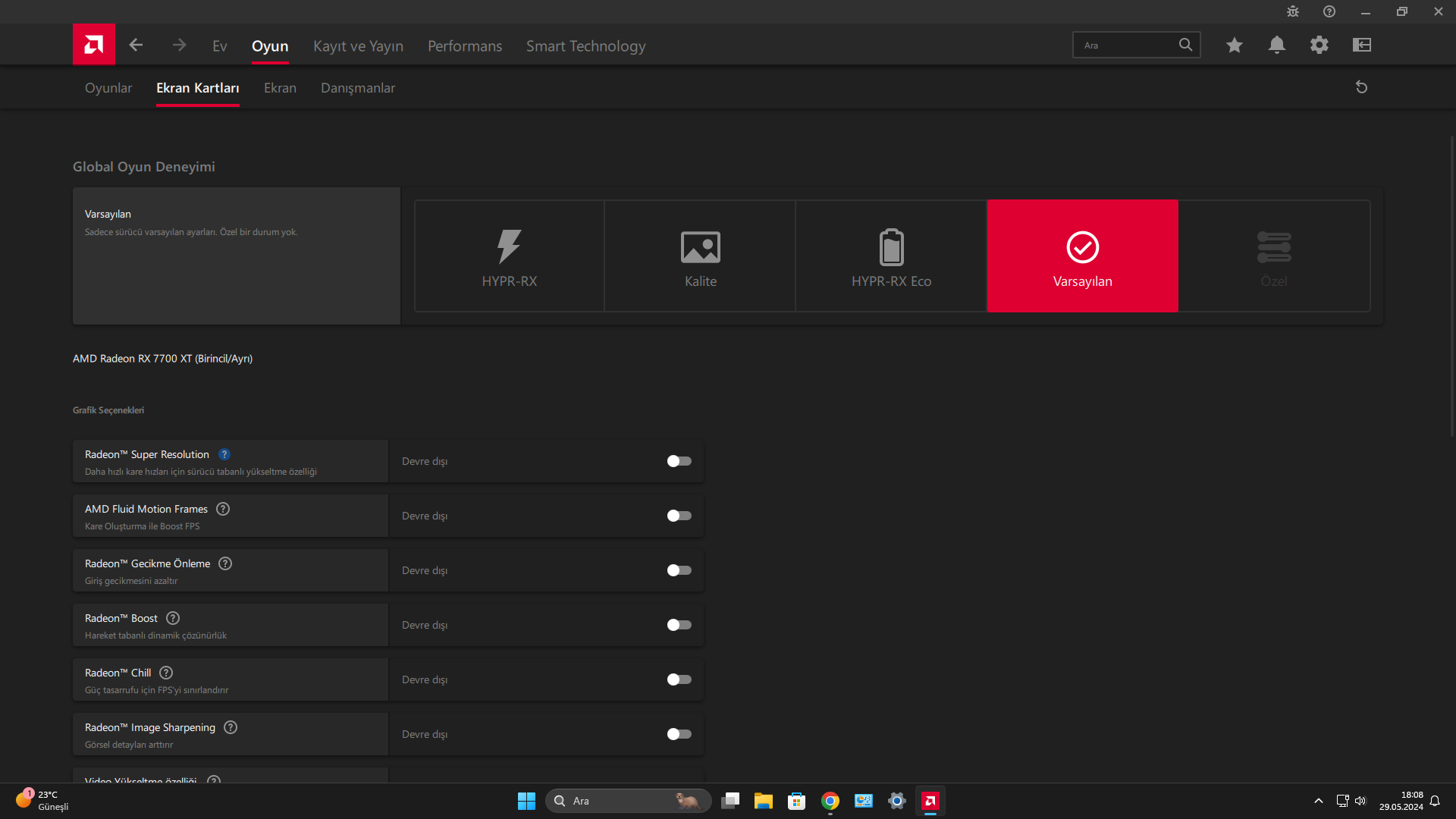1456x819 pixels.
Task: Click the Grafik Seçenekleri heading
Action: [108, 410]
